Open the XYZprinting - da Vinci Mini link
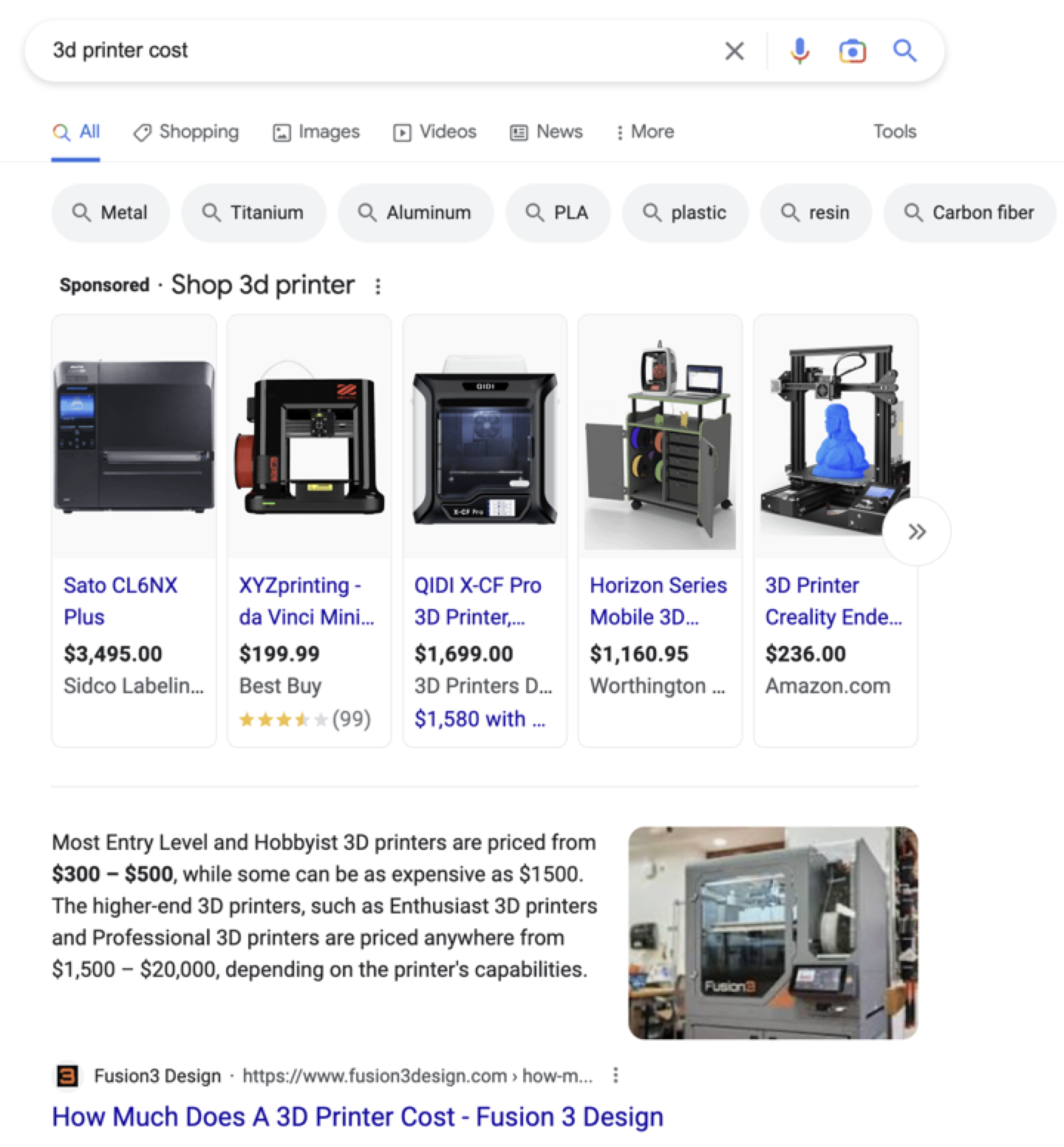 click(x=306, y=601)
